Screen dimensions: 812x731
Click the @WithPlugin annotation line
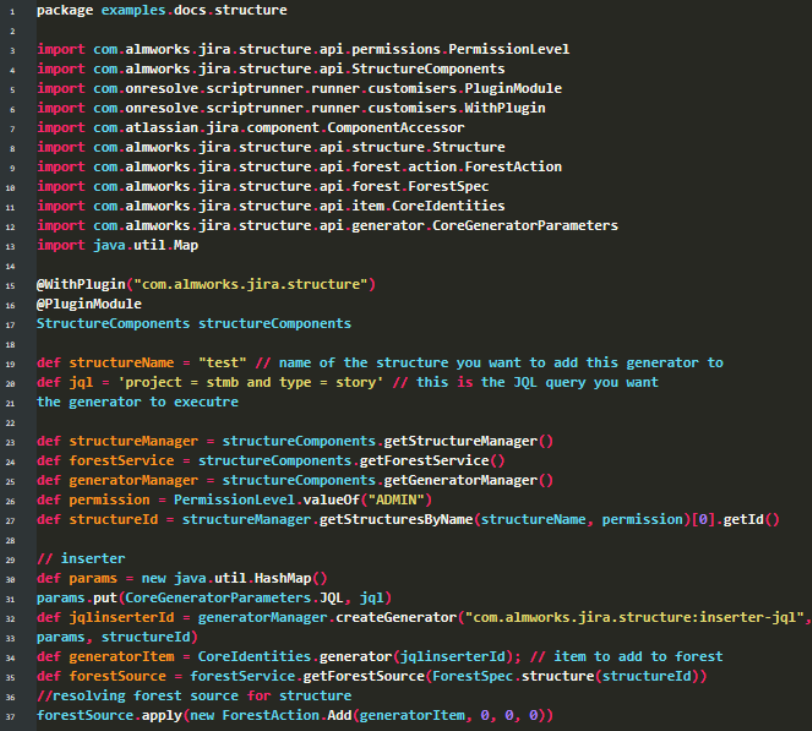click(x=206, y=285)
